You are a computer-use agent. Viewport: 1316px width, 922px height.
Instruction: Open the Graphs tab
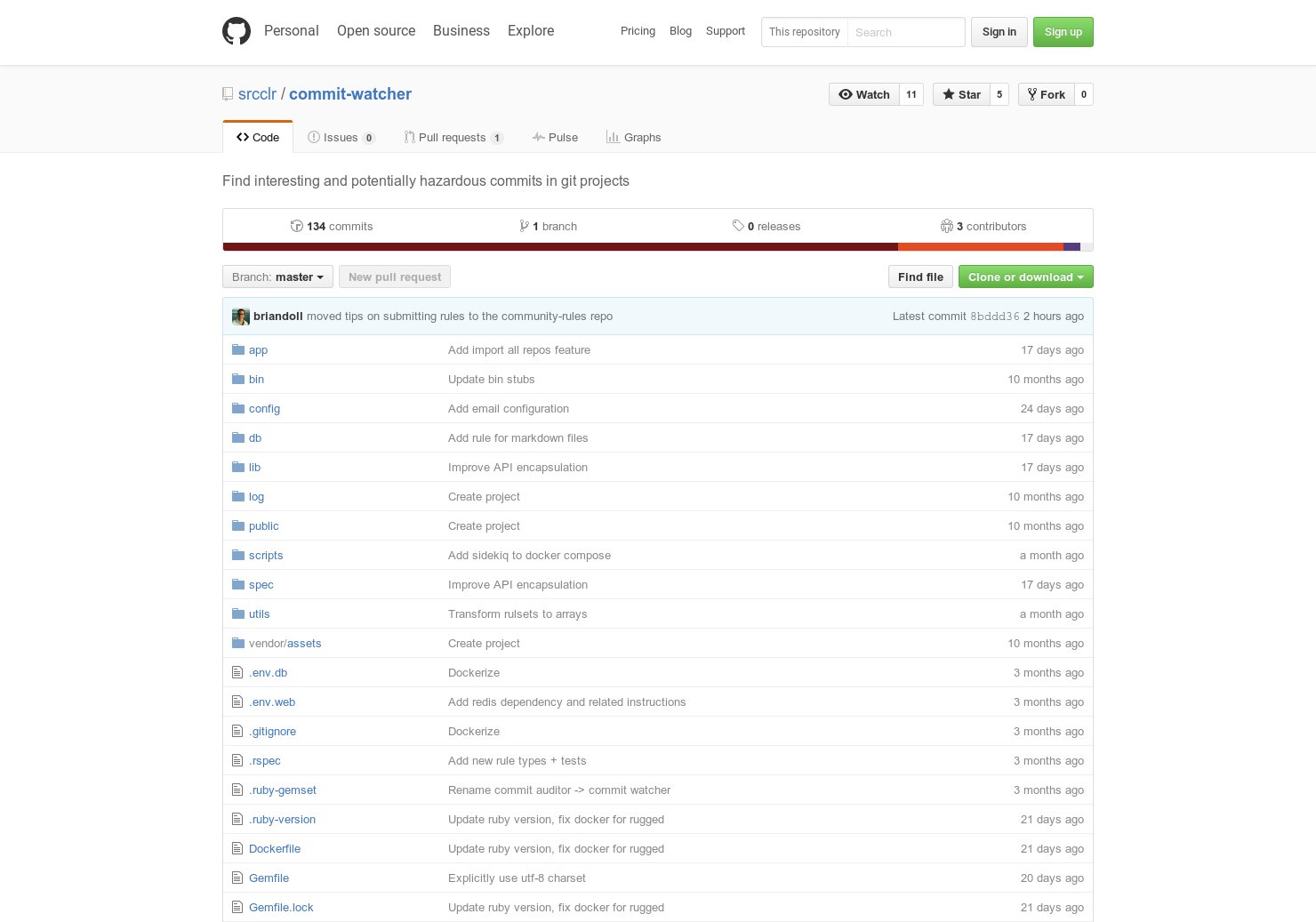(x=633, y=137)
